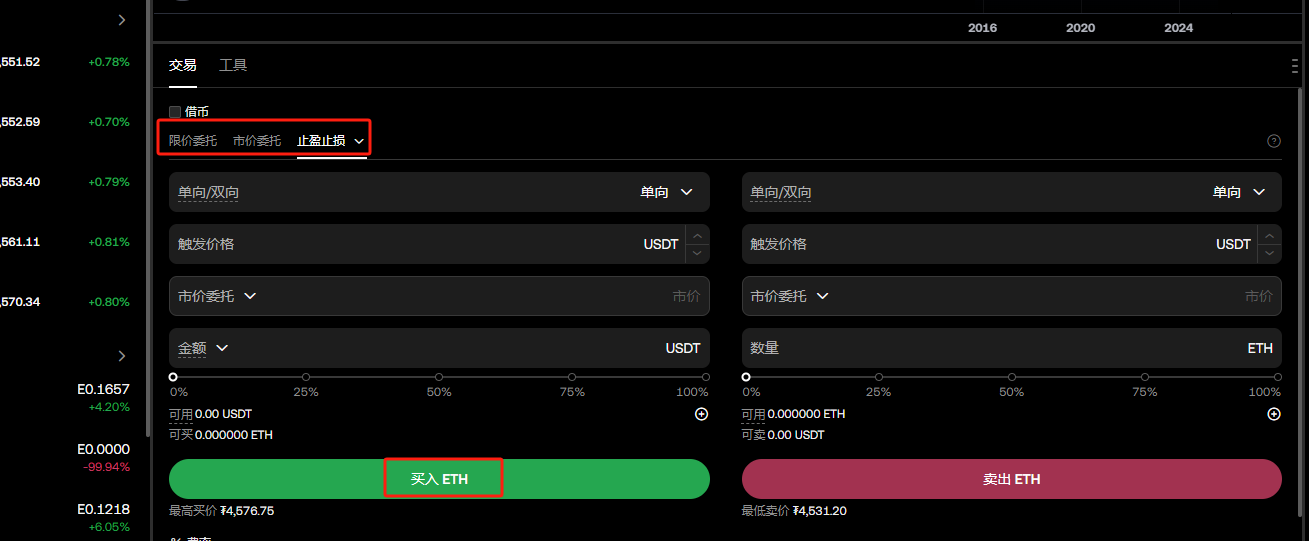Set the sell slider to 100%
The height and width of the screenshot is (541, 1309).
[x=1277, y=377]
